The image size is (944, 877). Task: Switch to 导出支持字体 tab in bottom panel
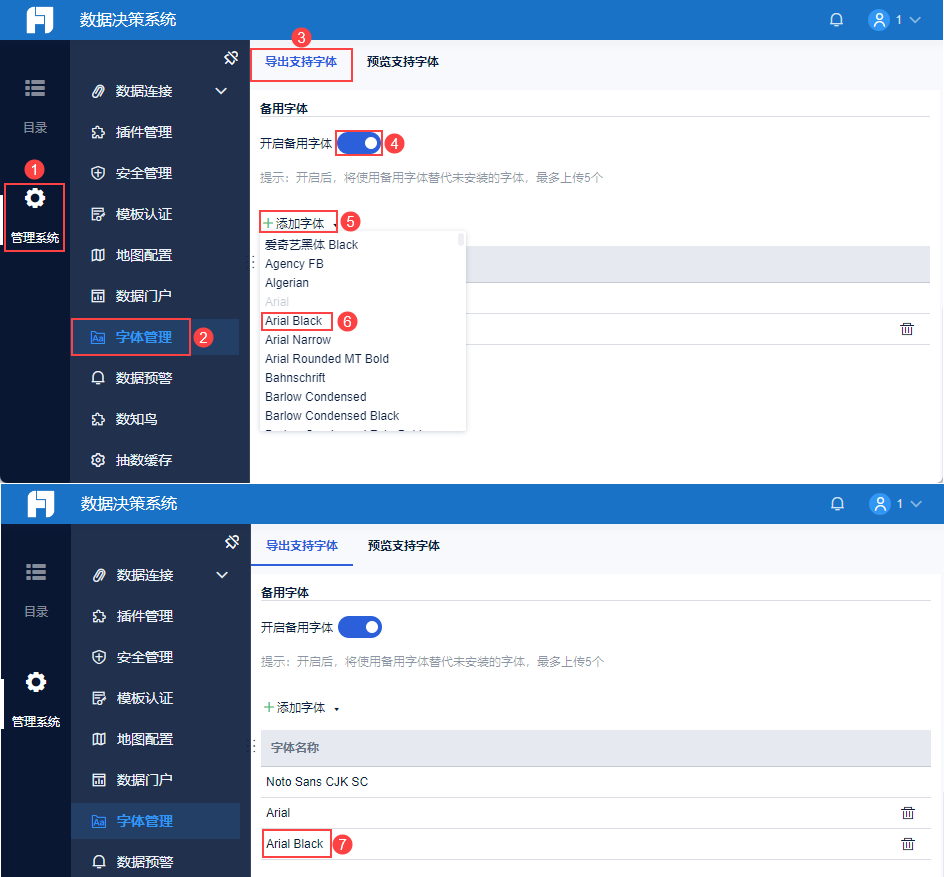[x=302, y=546]
